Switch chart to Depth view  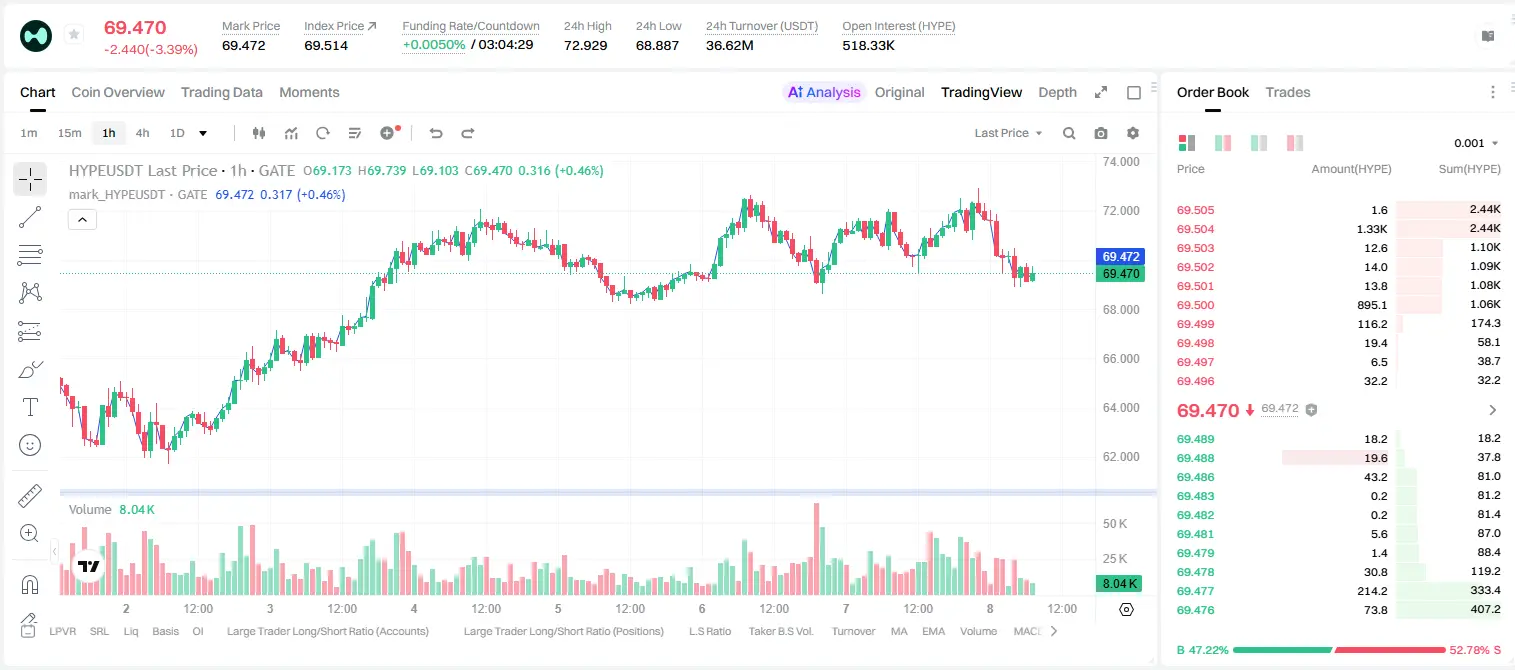click(1057, 92)
